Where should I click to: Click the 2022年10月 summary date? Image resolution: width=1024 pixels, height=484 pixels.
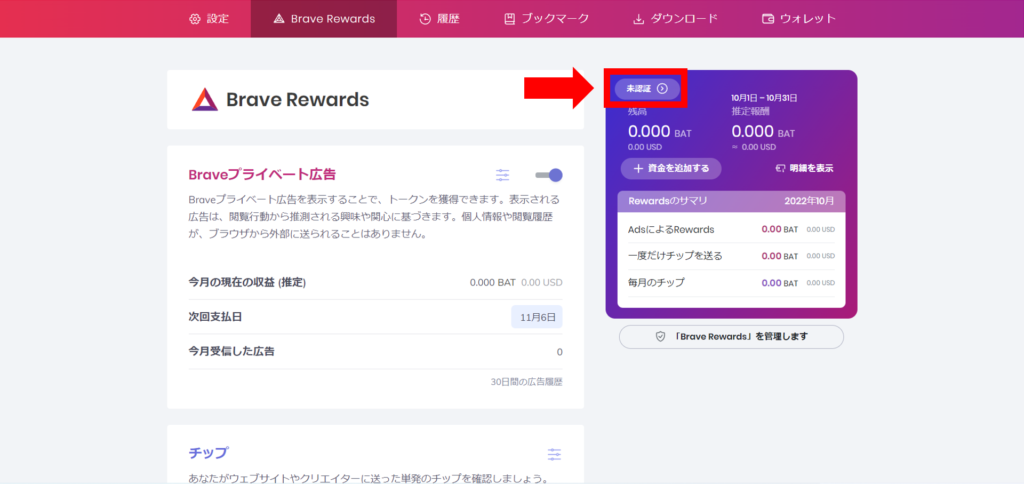pos(809,201)
